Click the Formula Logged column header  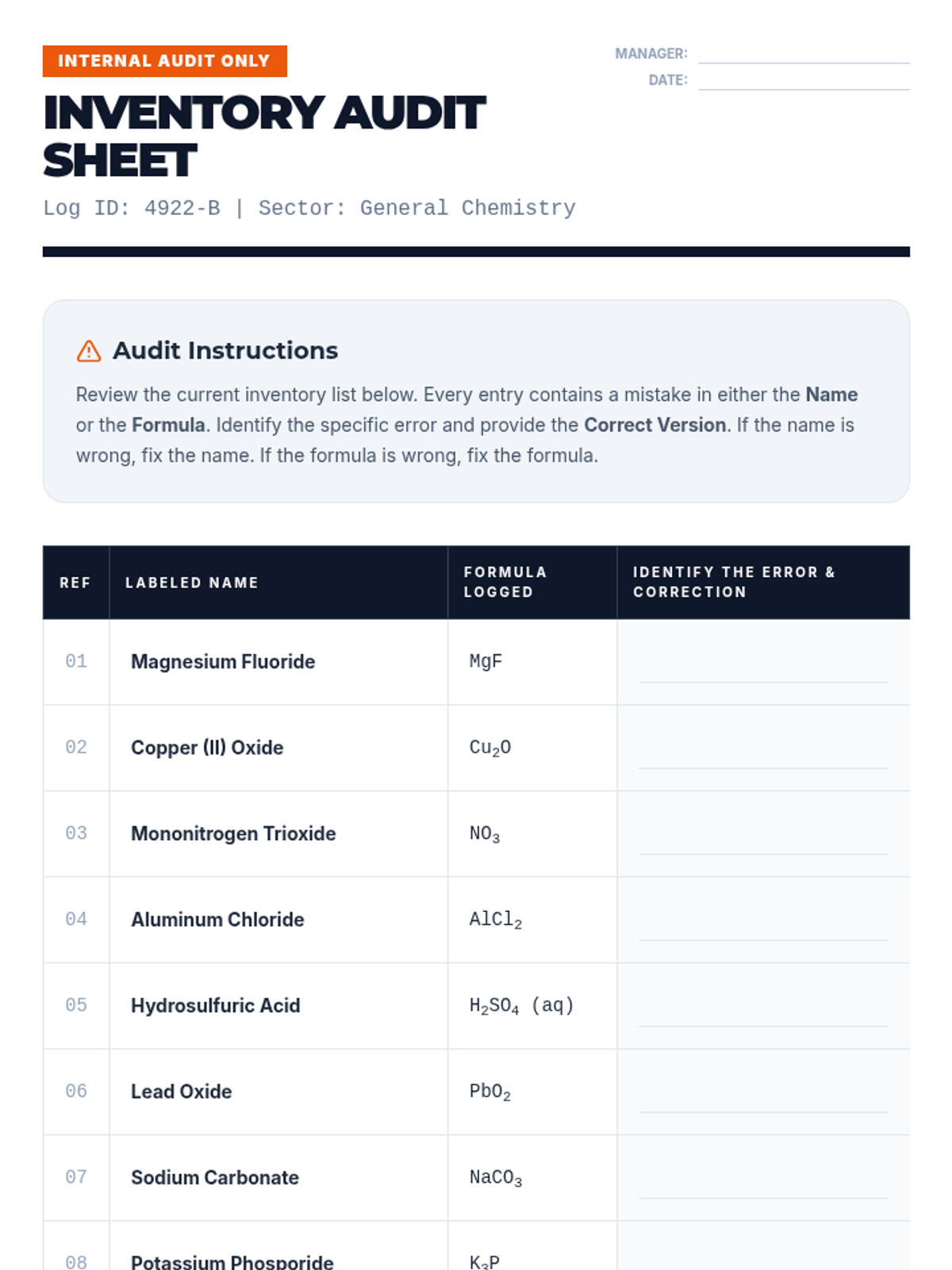(505, 582)
